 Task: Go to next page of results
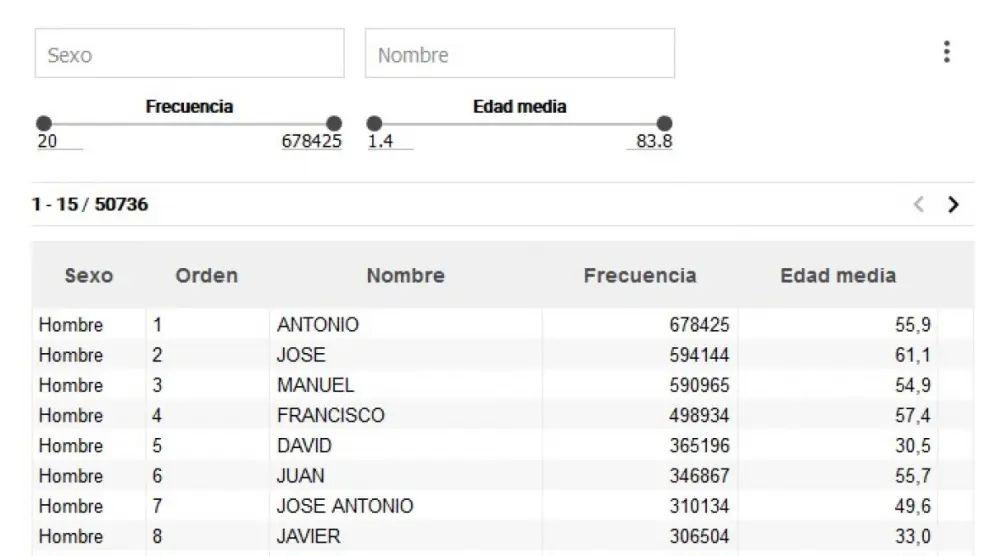[953, 205]
